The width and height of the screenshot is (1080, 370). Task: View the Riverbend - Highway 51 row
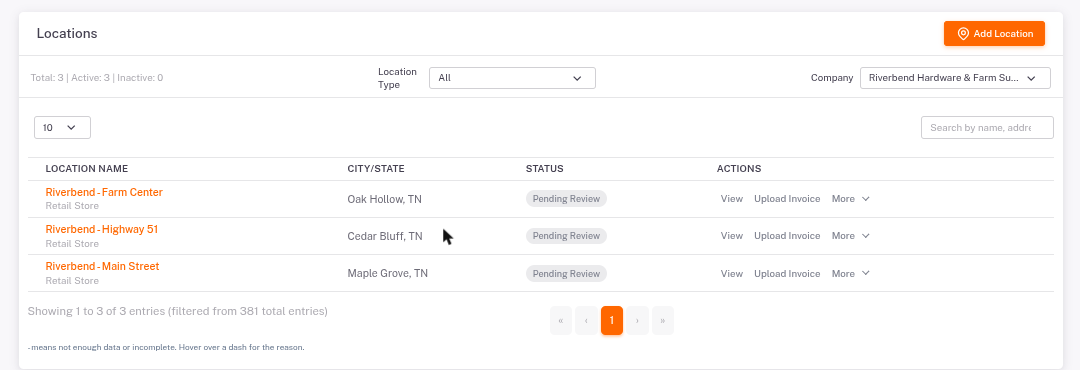pyautogui.click(x=731, y=236)
